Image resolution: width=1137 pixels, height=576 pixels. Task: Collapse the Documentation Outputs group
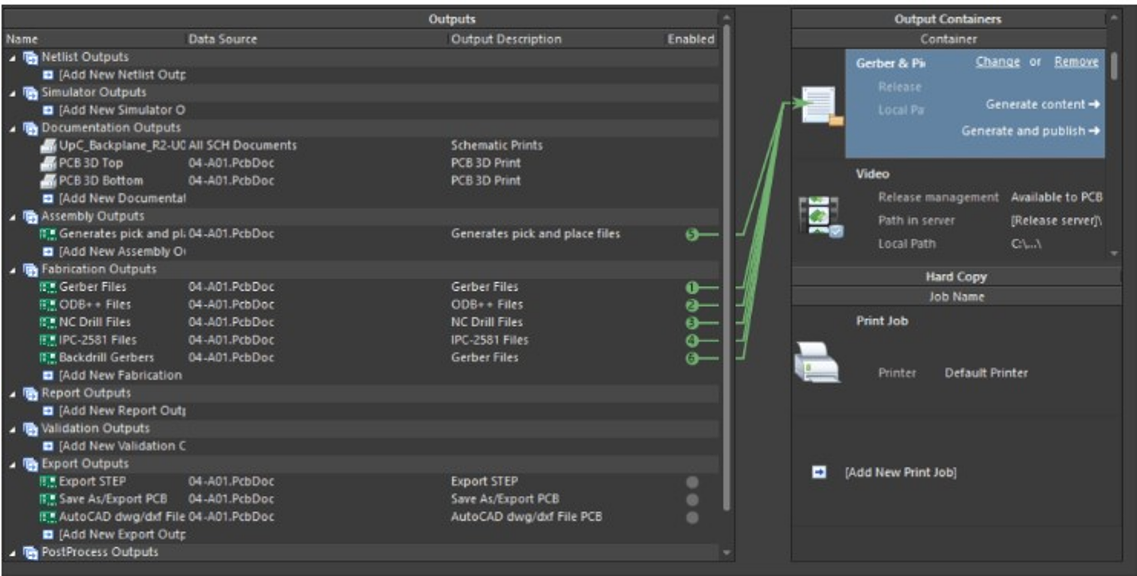tap(12, 128)
